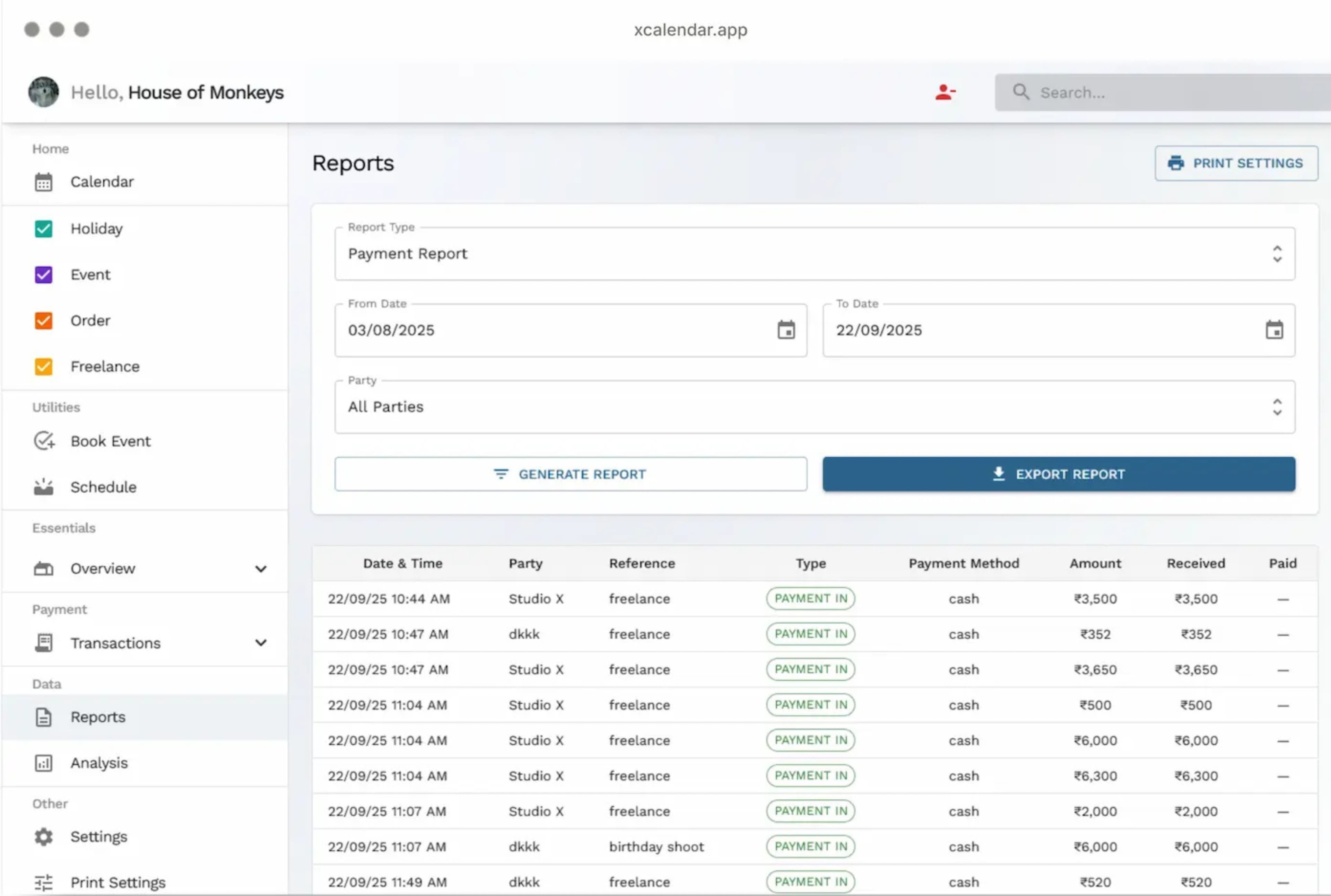The width and height of the screenshot is (1331, 896).
Task: Click the Book Event icon
Action: [x=44, y=441]
